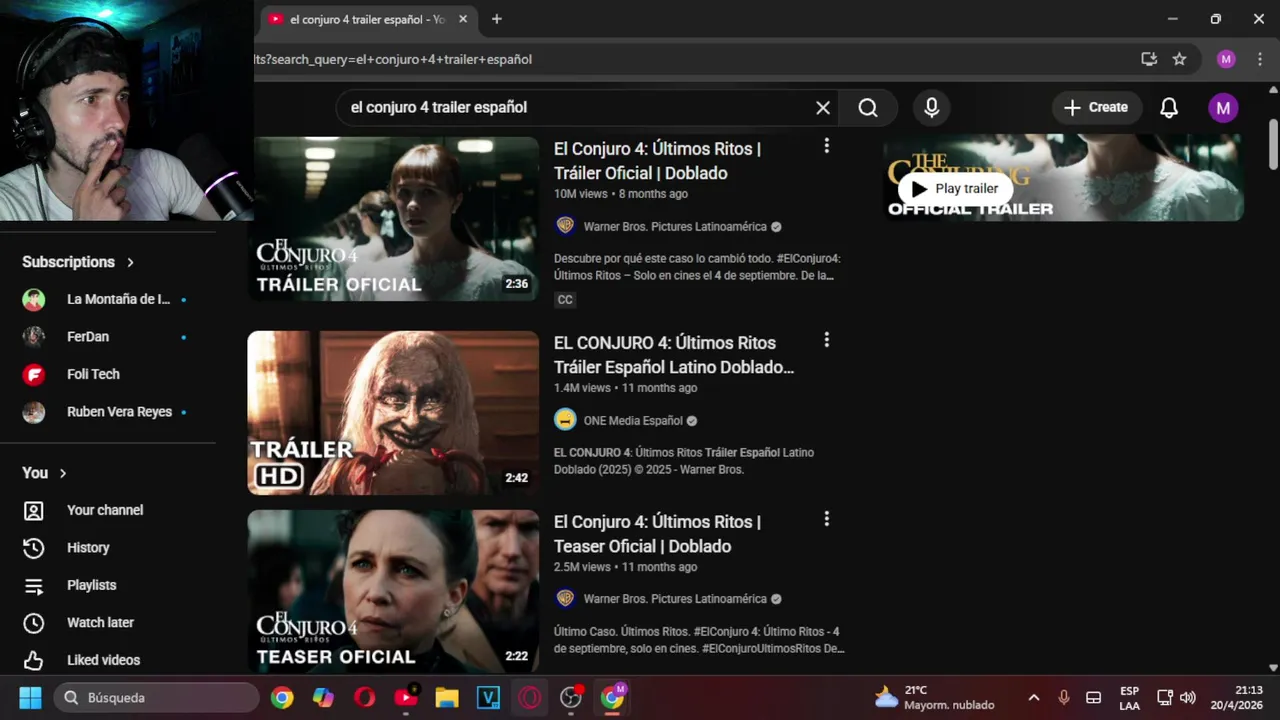Click the install app icon in the address bar
1280x720 pixels.
coord(1149,59)
